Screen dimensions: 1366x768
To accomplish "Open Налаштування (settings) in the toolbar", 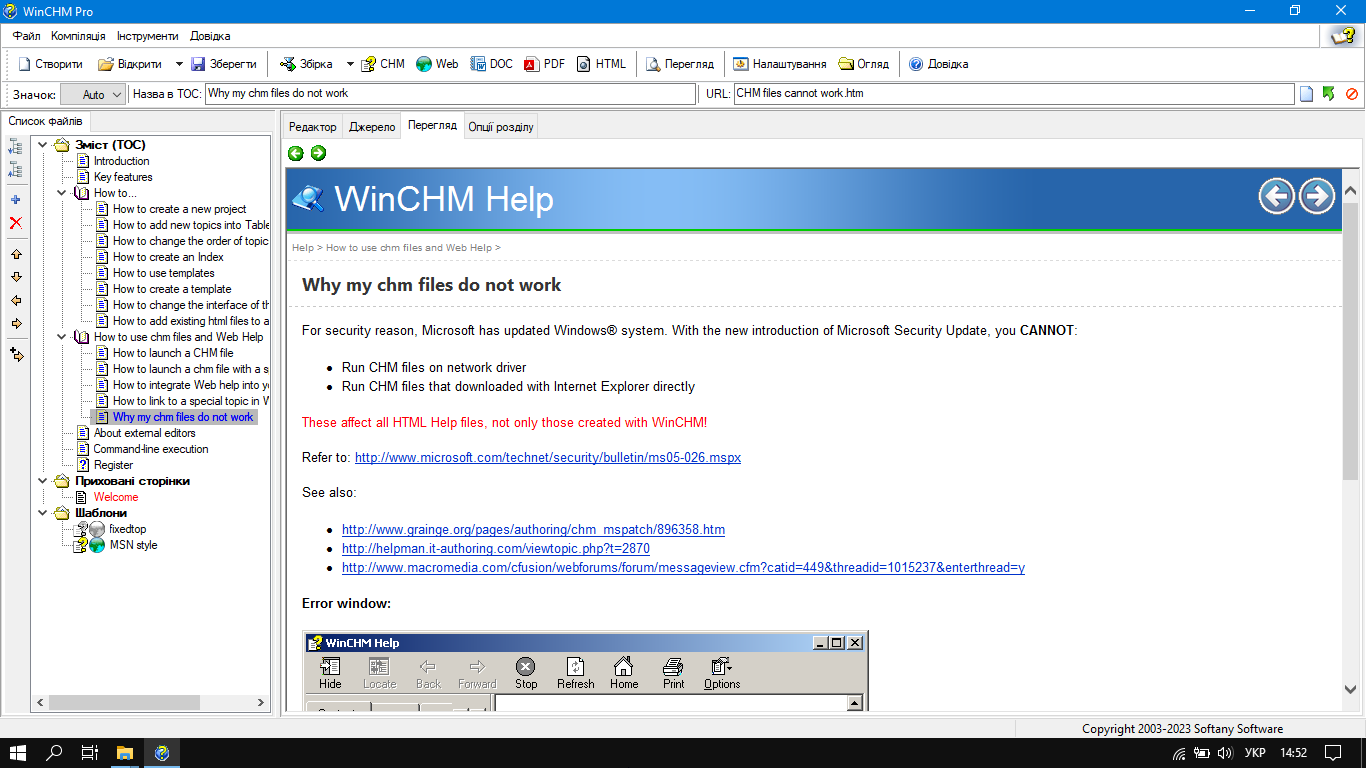I will tap(780, 64).
